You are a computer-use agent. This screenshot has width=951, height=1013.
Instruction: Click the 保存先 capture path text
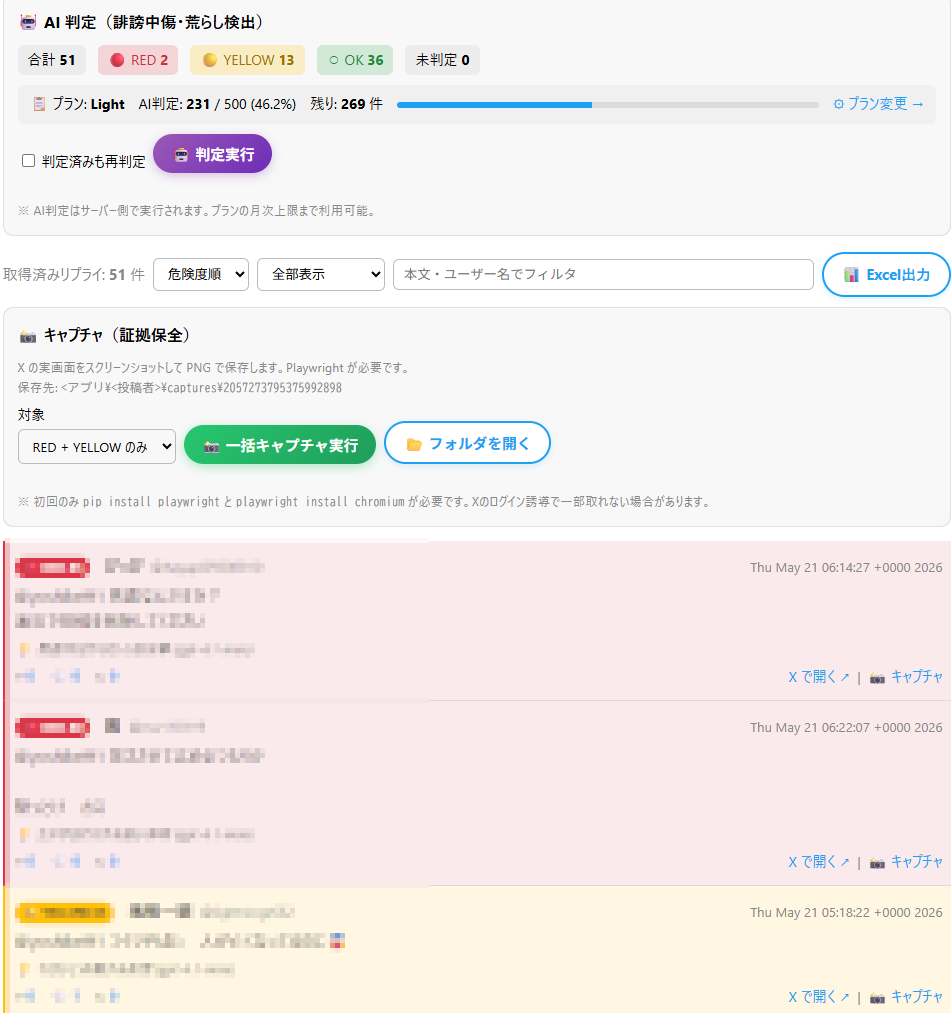coord(180,388)
